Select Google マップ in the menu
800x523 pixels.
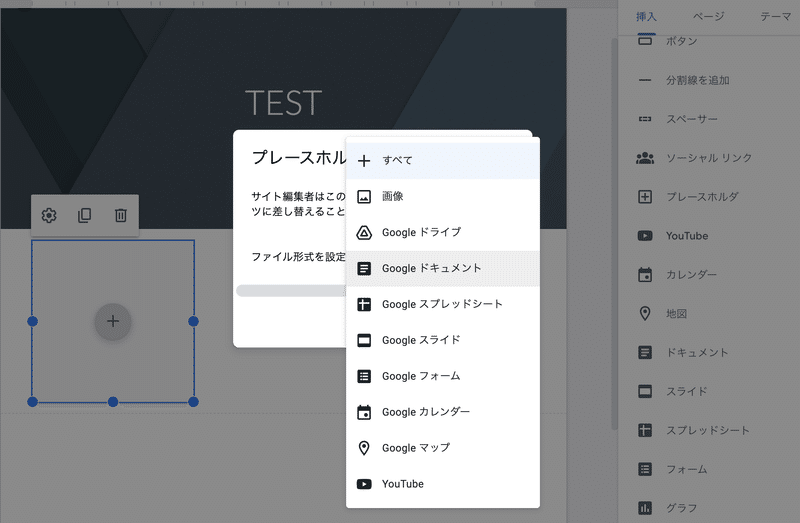(442, 448)
